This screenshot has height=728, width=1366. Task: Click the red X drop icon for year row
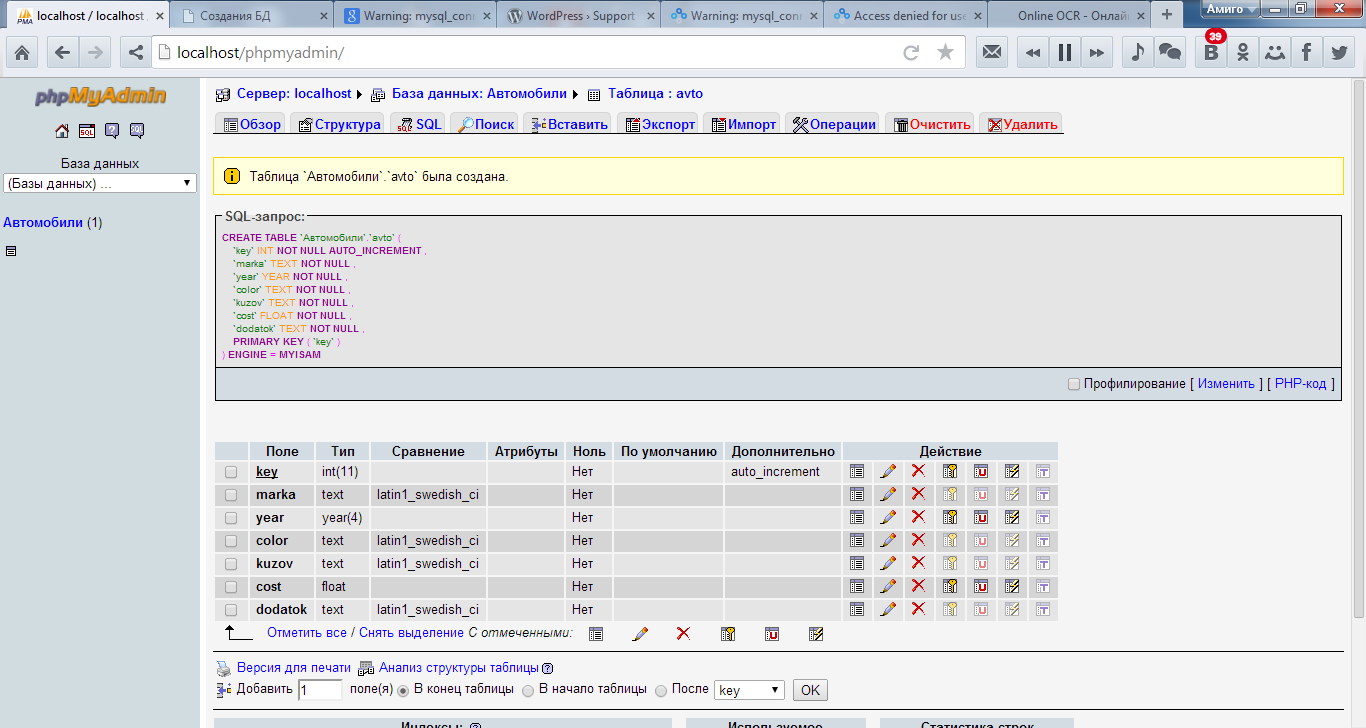(x=918, y=517)
